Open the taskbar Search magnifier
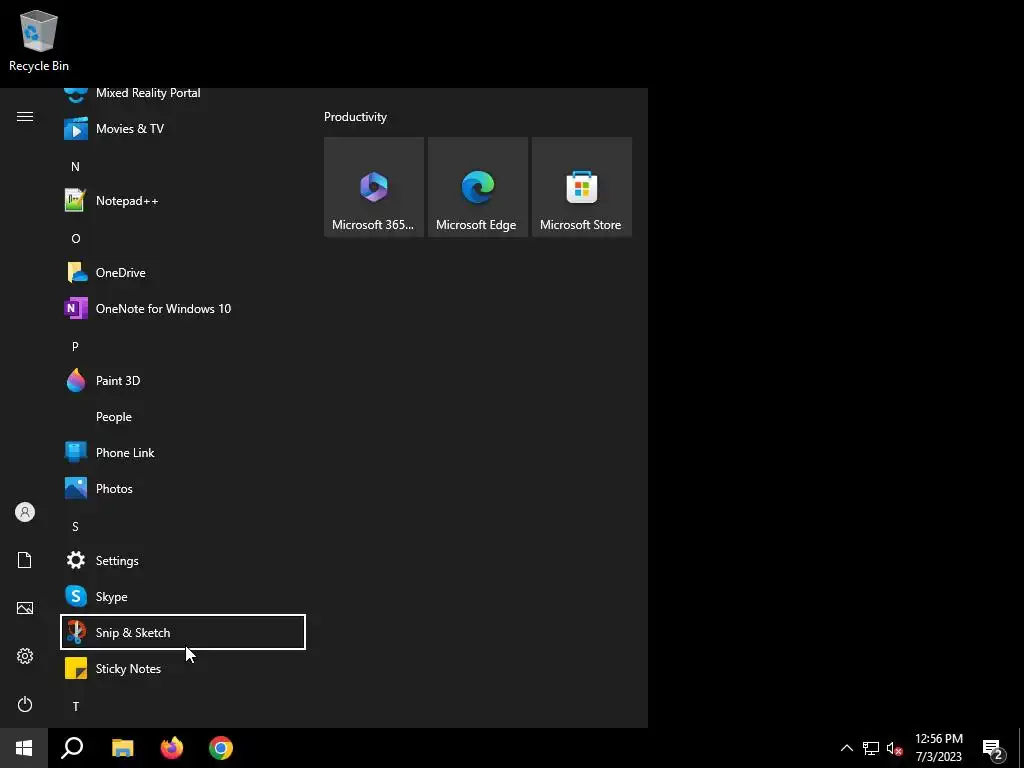 pos(72,748)
